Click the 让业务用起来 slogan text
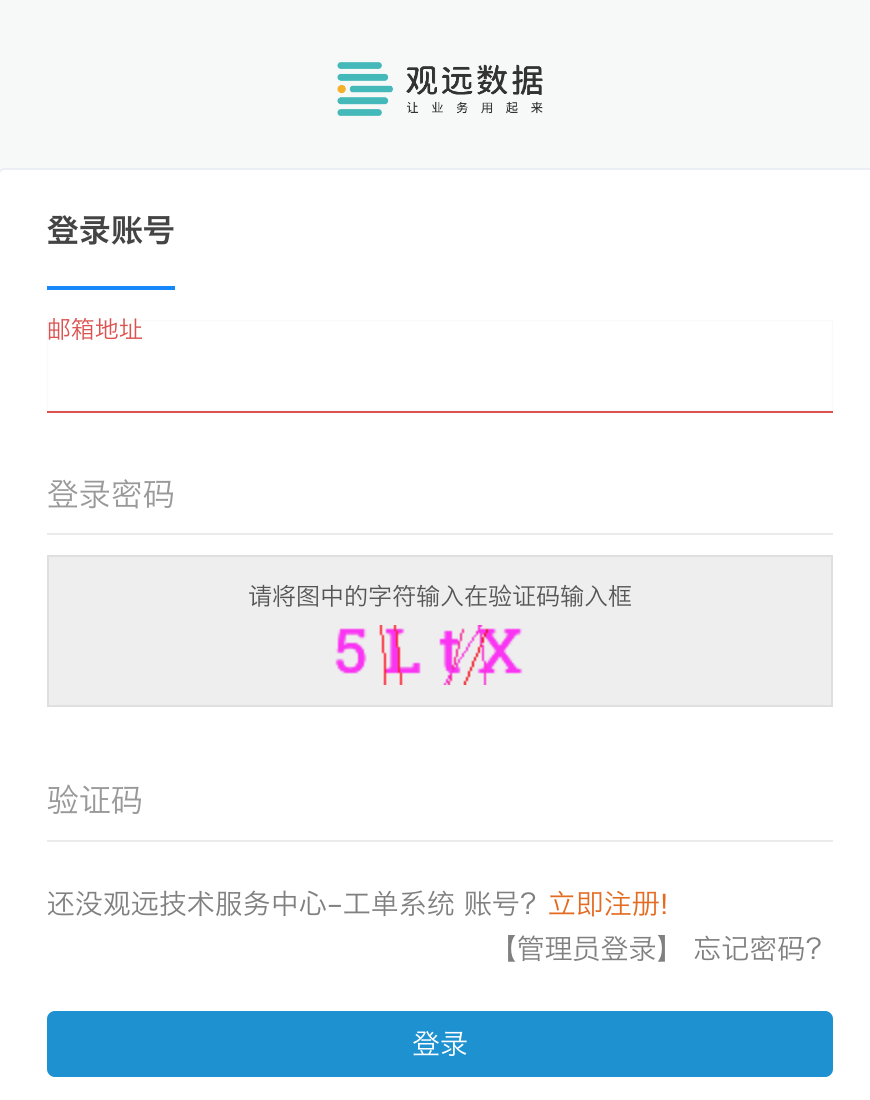The width and height of the screenshot is (870, 1100). tap(474, 108)
